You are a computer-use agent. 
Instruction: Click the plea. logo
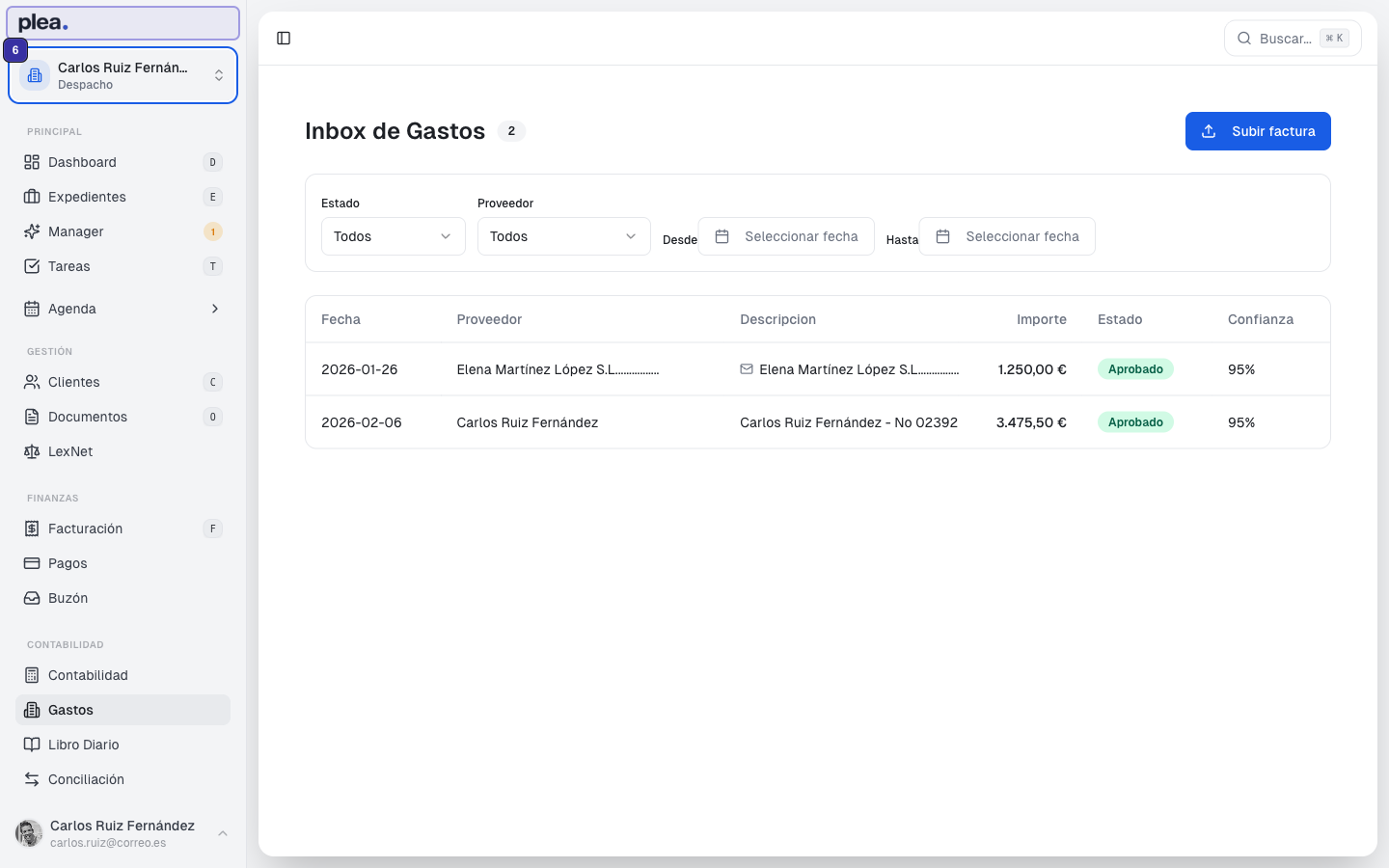tap(43, 23)
